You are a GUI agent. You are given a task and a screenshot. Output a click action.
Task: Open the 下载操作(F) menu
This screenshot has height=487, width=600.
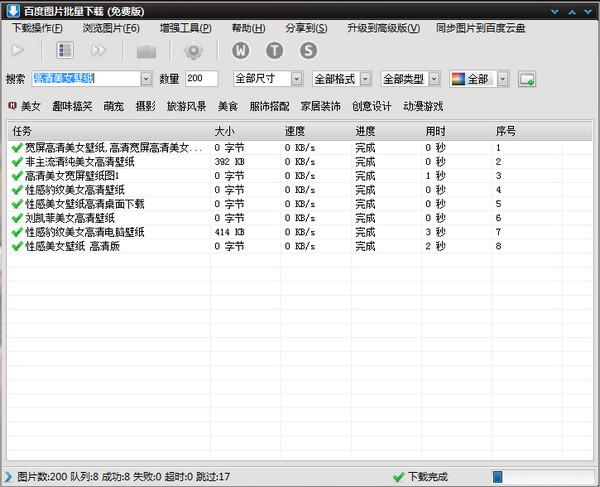pyautogui.click(x=37, y=28)
